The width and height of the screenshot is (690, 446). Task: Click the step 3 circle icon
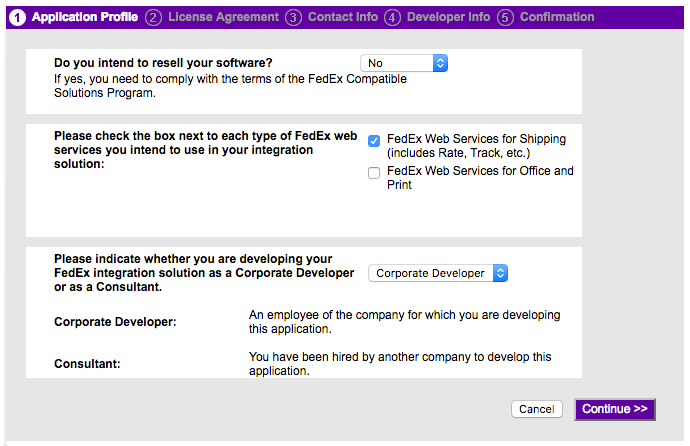(x=293, y=18)
